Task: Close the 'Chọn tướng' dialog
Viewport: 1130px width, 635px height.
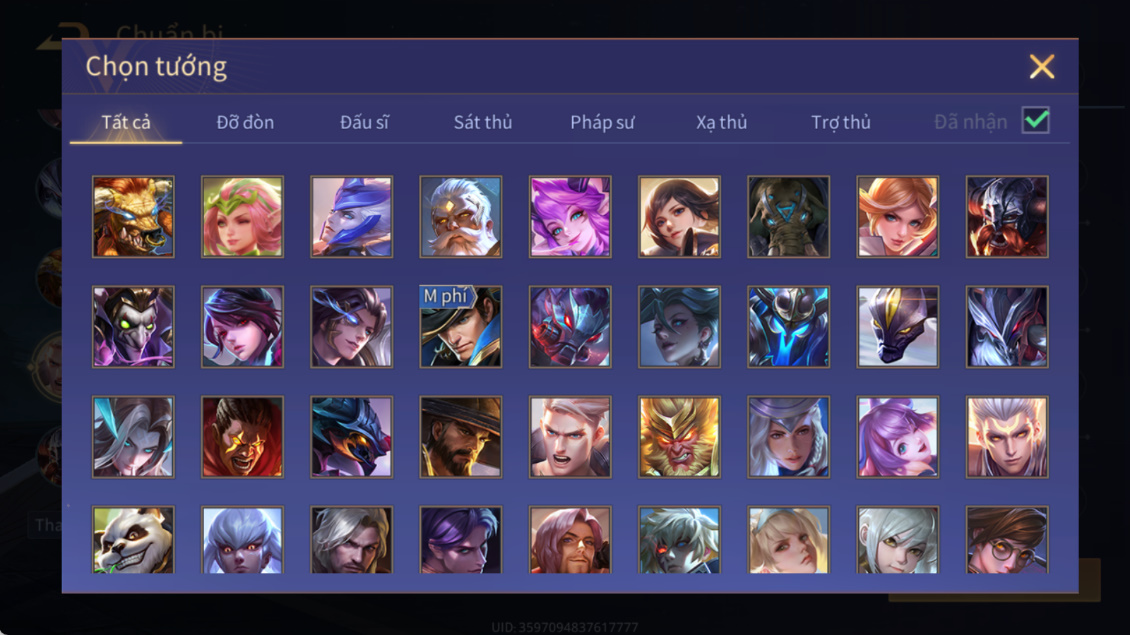Action: pos(1041,66)
